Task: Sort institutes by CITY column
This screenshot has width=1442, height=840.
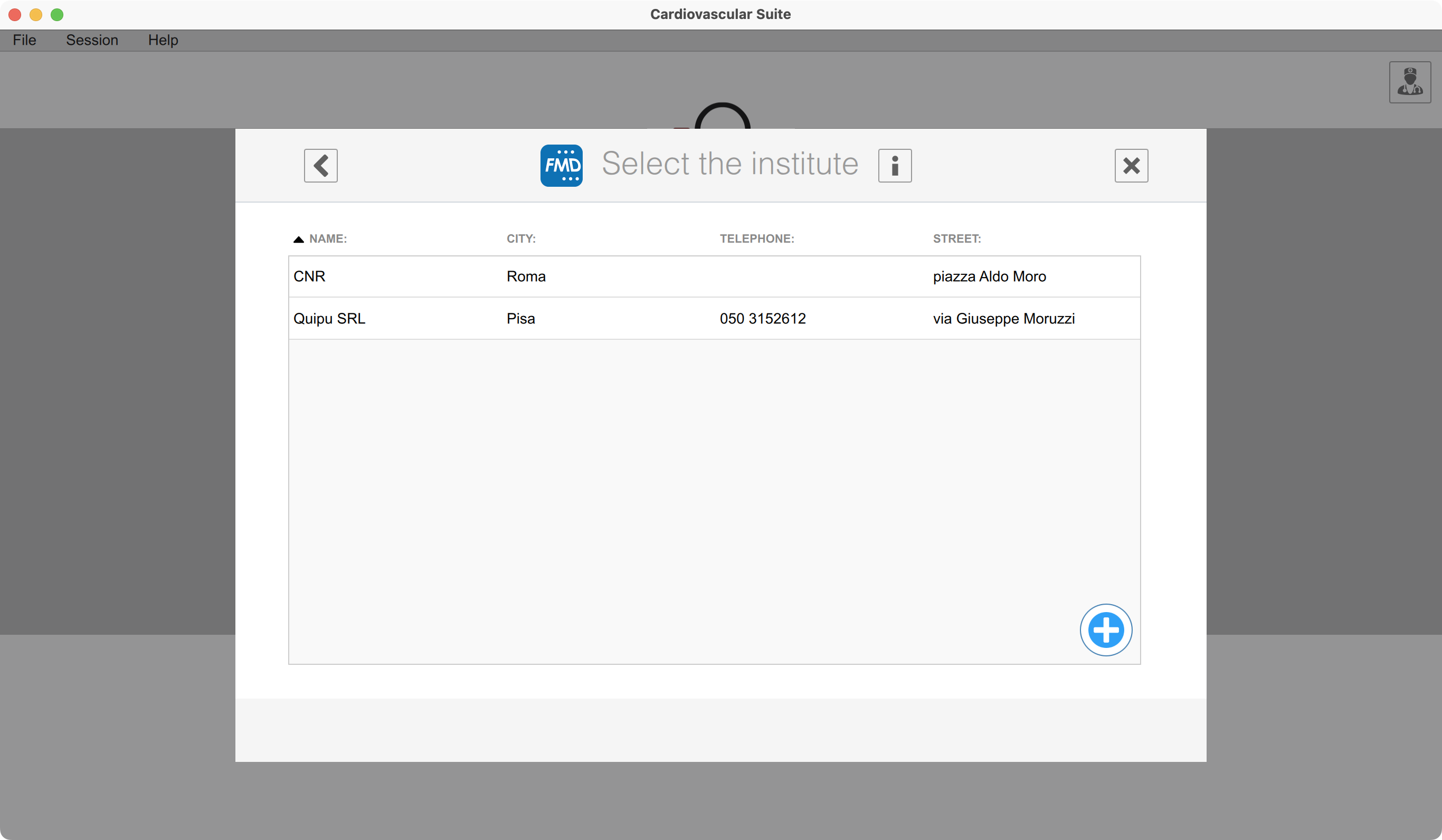Action: point(521,238)
